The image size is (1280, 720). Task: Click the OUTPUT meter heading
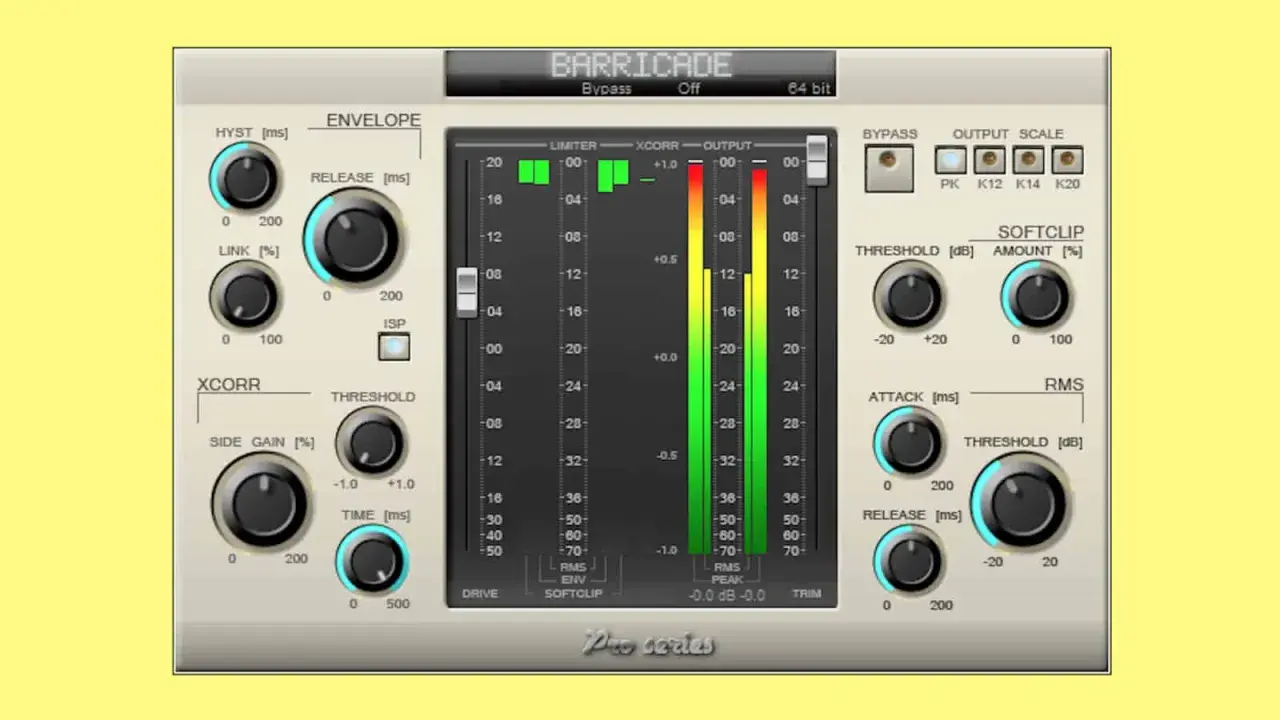[x=727, y=146]
